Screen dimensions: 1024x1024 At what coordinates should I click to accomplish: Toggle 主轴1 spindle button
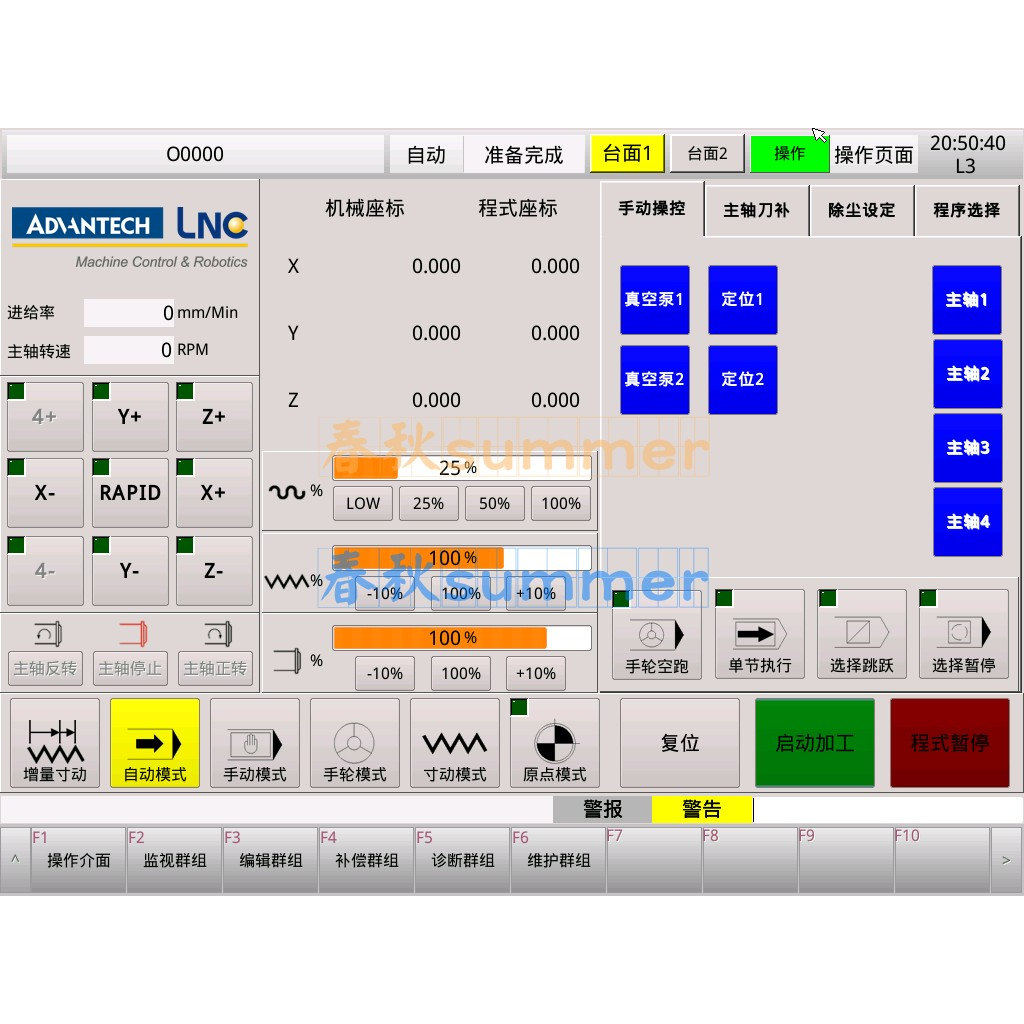click(967, 300)
